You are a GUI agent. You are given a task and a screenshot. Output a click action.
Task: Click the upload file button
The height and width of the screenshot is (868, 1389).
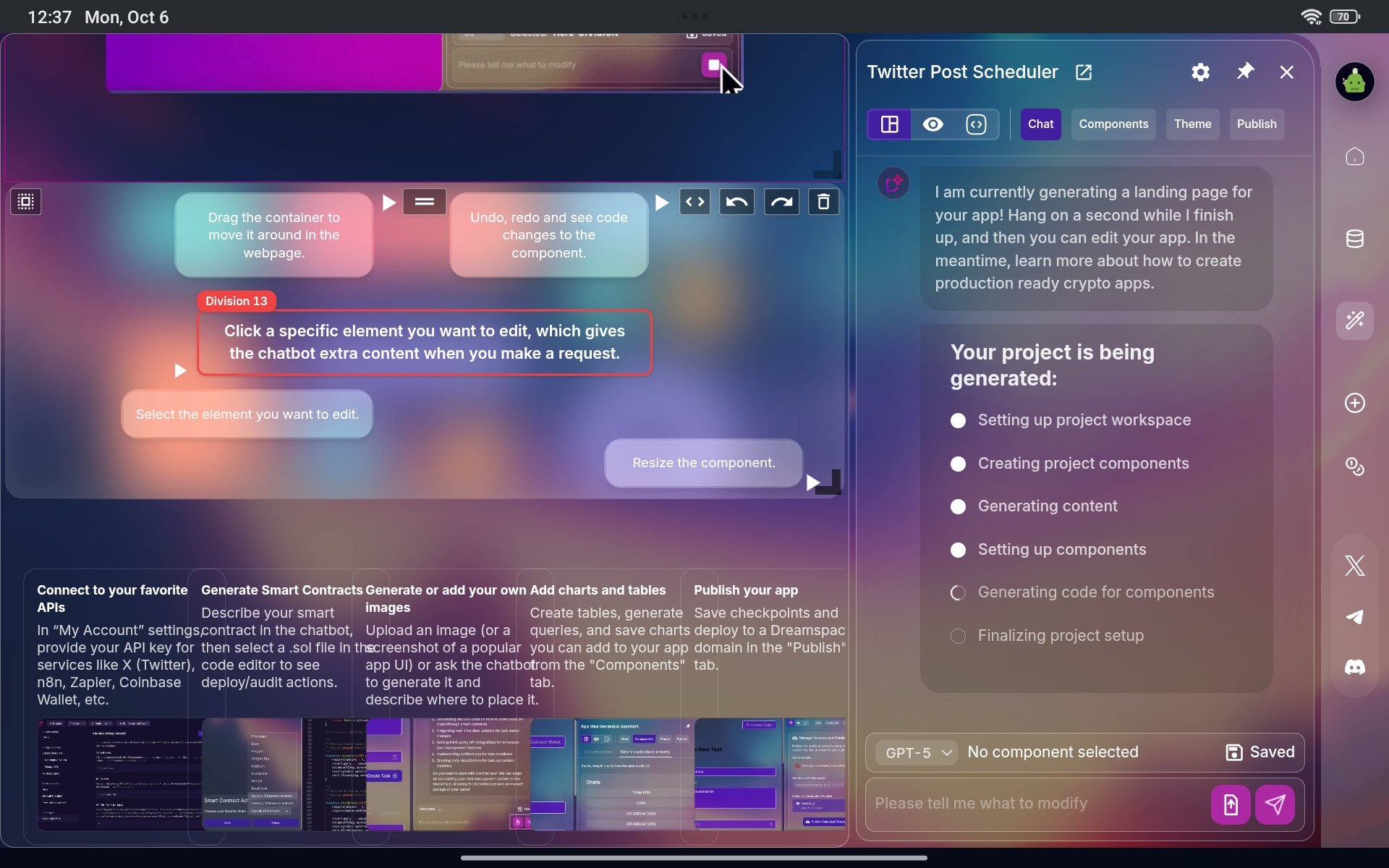1230,804
